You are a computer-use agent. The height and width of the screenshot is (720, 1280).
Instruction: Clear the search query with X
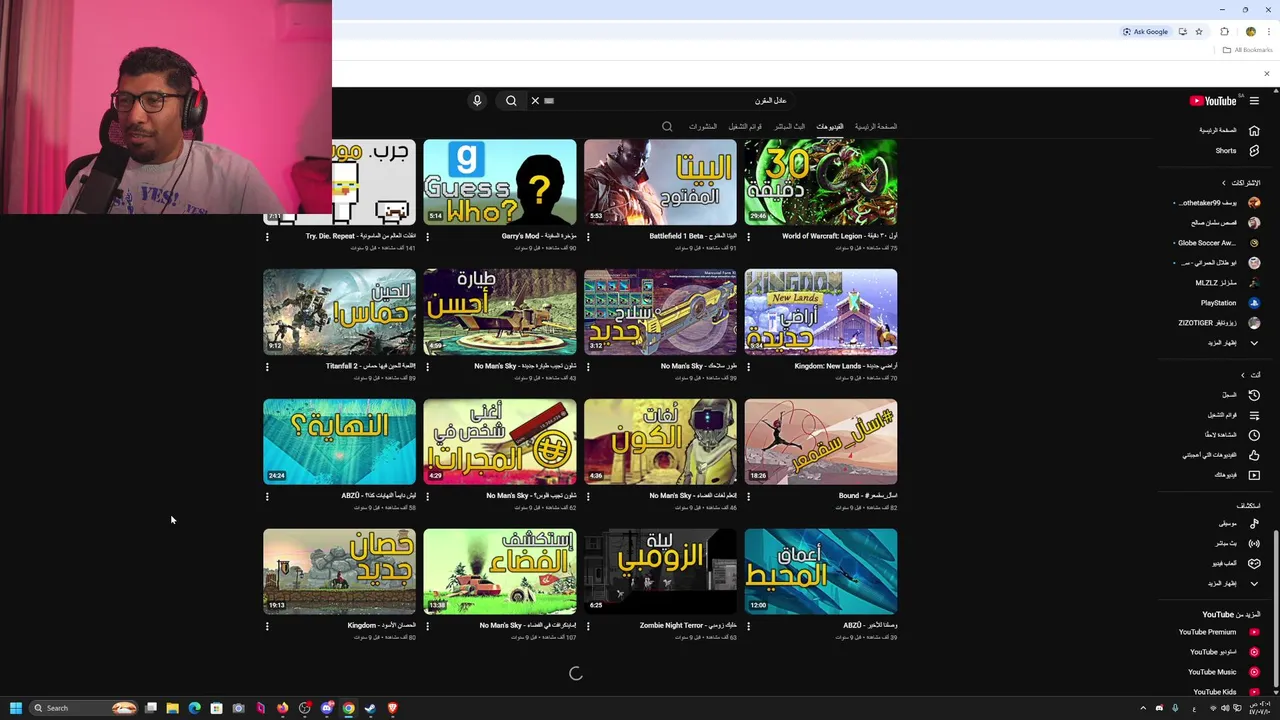pyautogui.click(x=535, y=101)
